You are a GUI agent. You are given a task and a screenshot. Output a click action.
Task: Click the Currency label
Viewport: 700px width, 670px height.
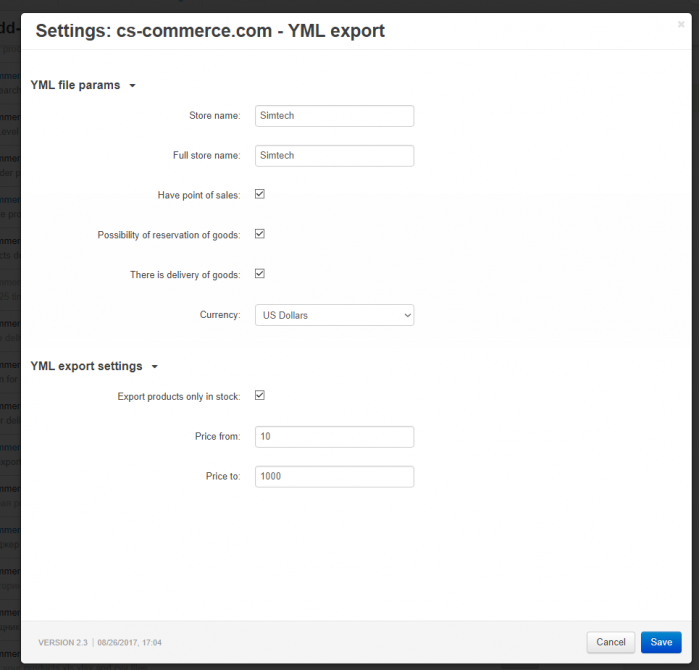coord(220,315)
